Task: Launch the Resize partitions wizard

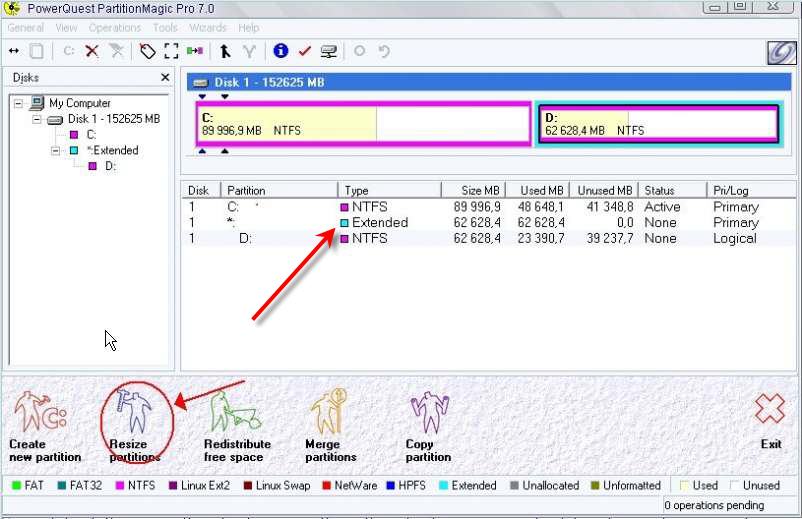Action: pyautogui.click(x=135, y=426)
